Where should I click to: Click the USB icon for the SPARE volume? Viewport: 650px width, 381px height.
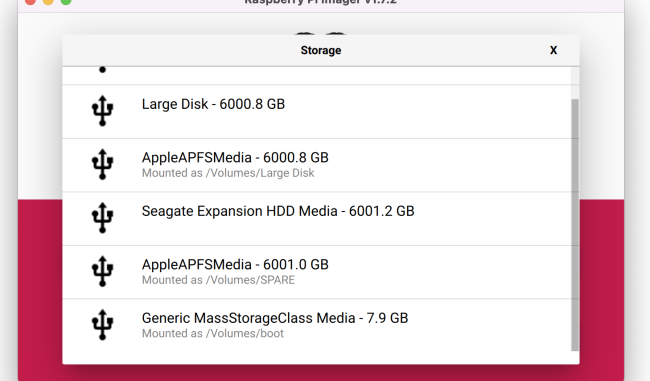102,271
